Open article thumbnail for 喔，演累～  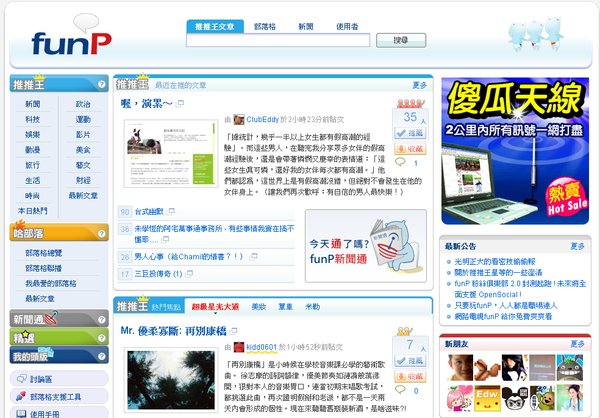point(171,153)
